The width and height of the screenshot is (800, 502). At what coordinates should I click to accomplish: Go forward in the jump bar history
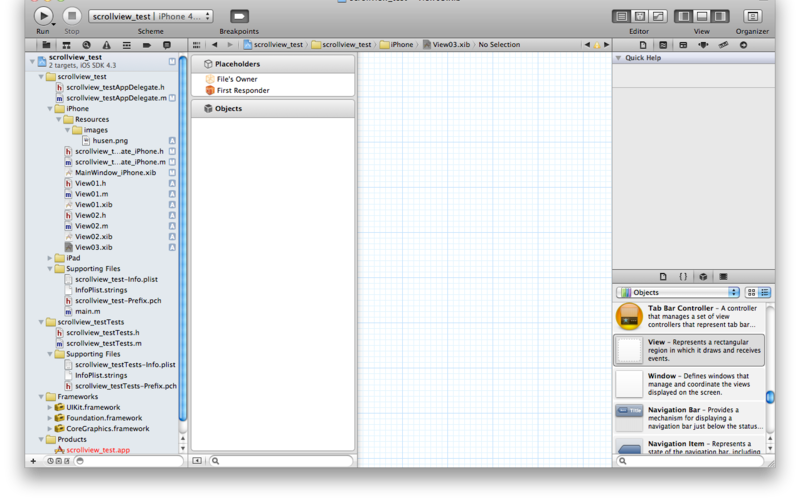[x=230, y=45]
